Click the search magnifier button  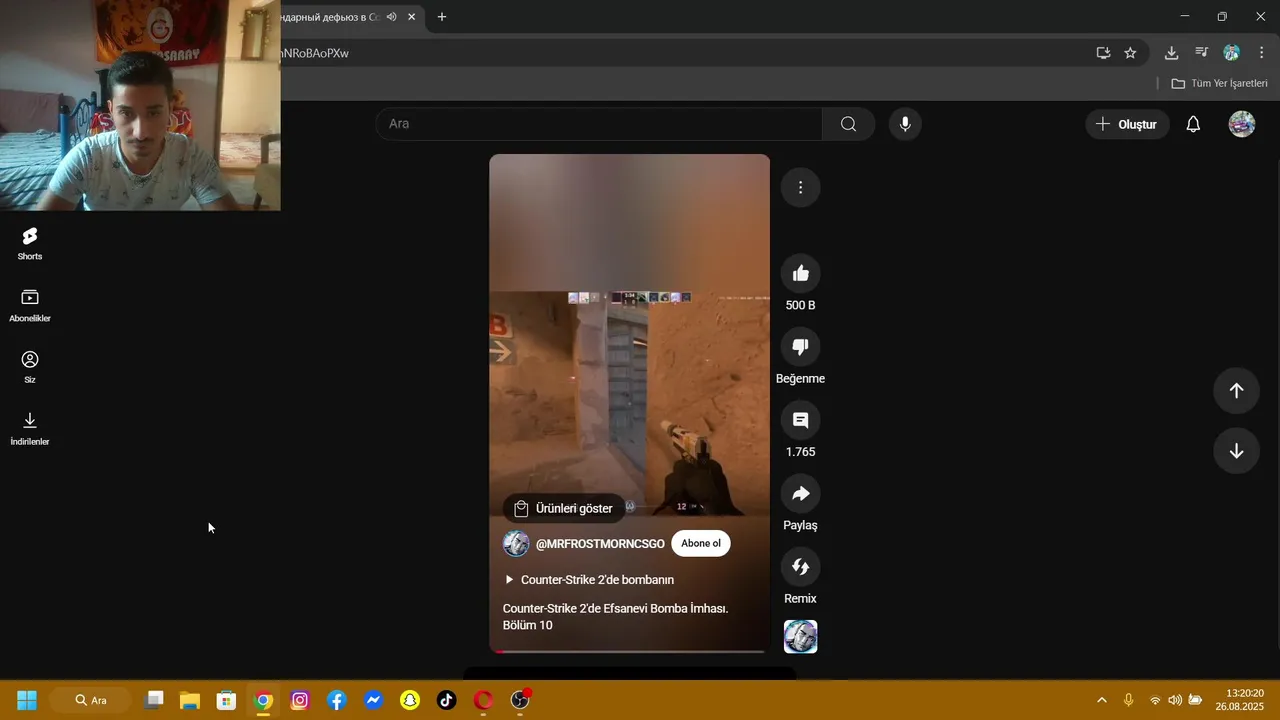tap(848, 124)
